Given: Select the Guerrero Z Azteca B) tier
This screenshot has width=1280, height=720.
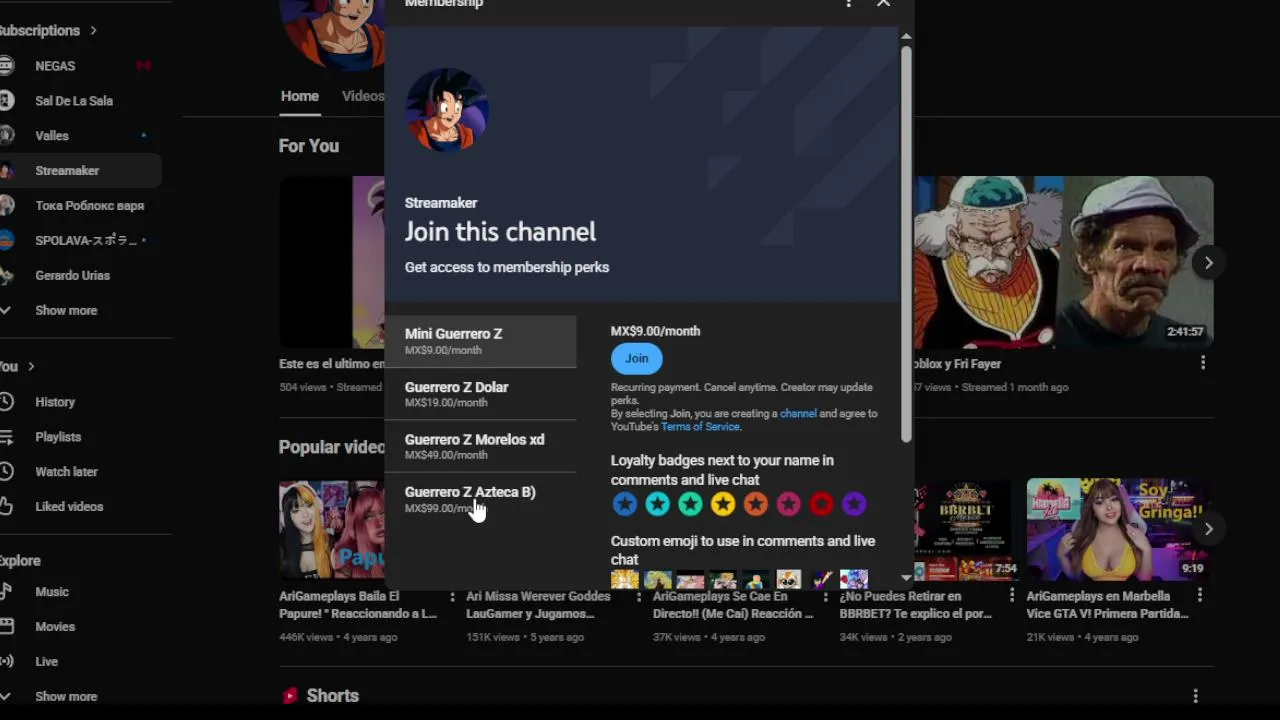Looking at the screenshot, I should (x=481, y=499).
